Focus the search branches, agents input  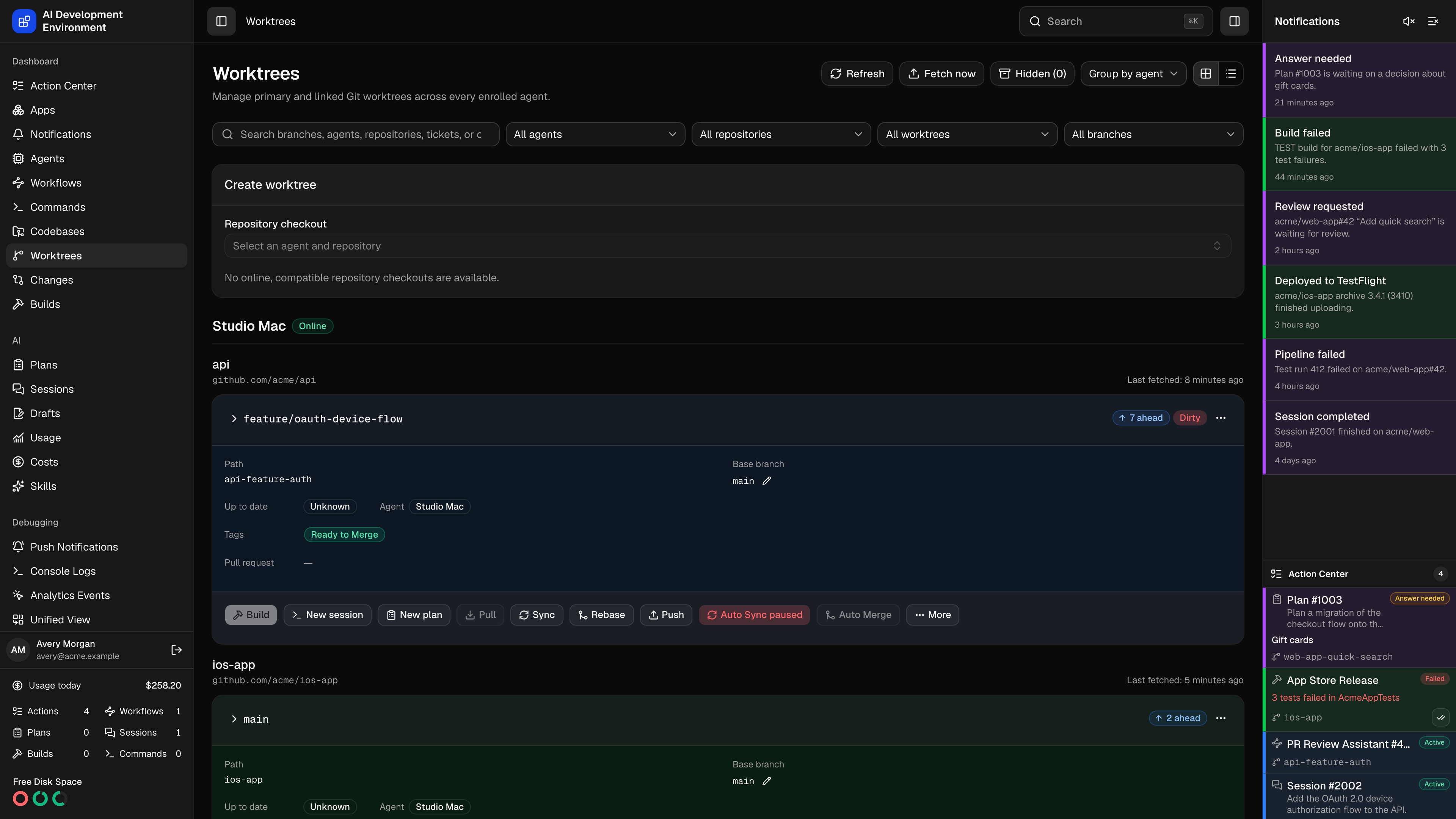pyautogui.click(x=356, y=135)
